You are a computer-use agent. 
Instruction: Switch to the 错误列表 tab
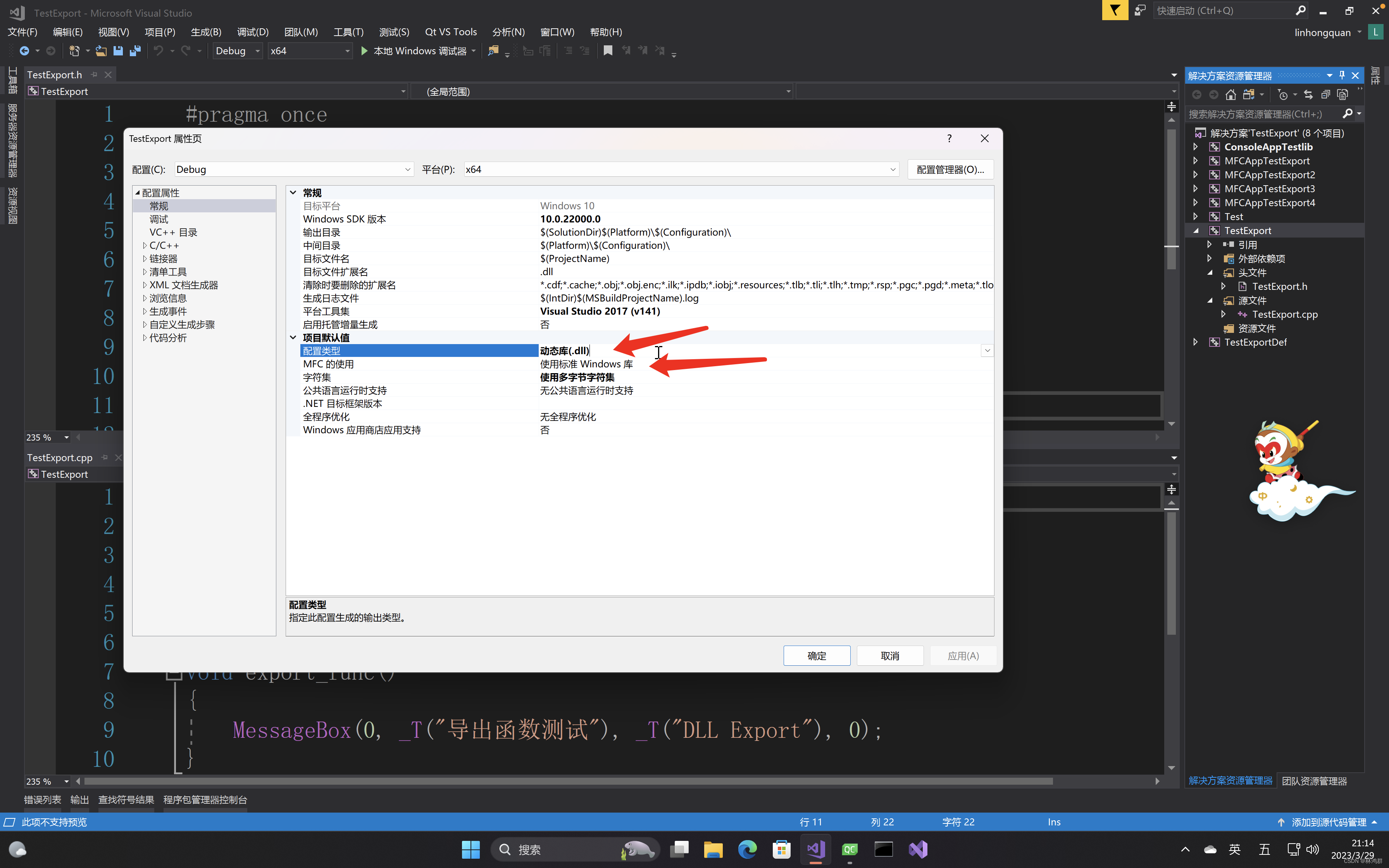click(43, 800)
